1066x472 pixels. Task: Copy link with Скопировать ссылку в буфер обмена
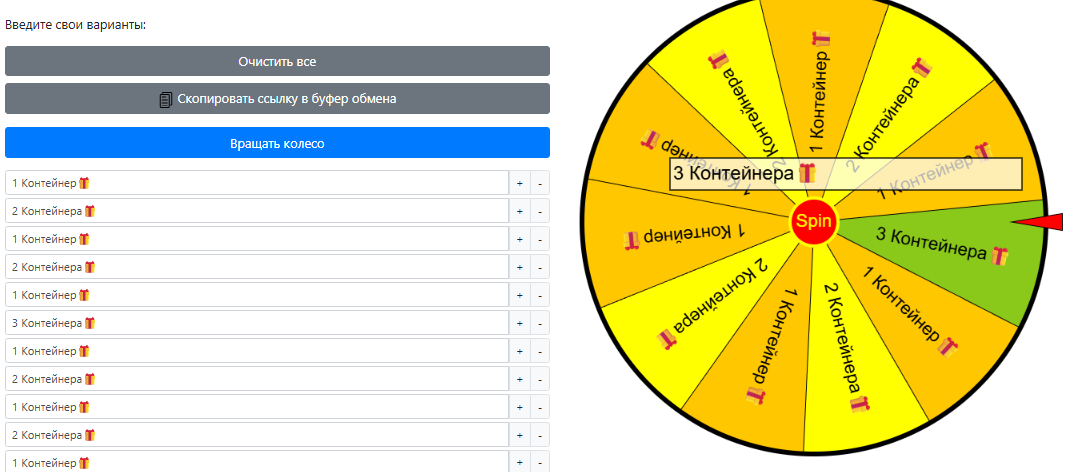(x=277, y=99)
